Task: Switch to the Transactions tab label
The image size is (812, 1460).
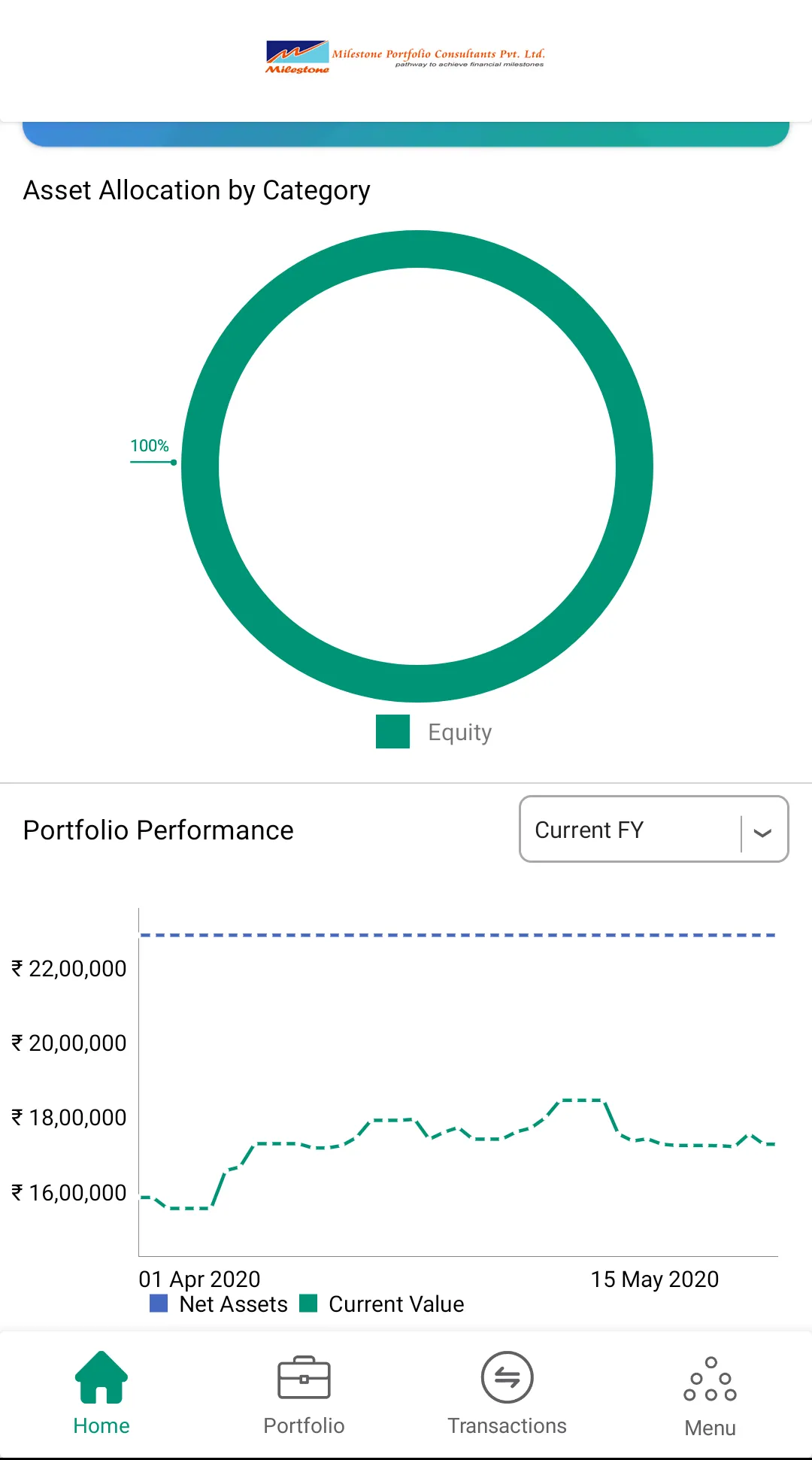Action: pyautogui.click(x=507, y=1426)
